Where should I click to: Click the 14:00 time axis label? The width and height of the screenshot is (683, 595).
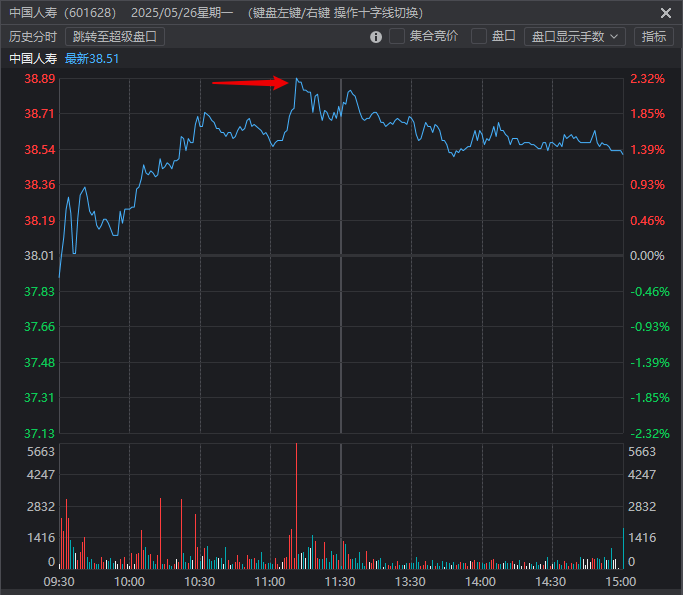click(x=481, y=581)
